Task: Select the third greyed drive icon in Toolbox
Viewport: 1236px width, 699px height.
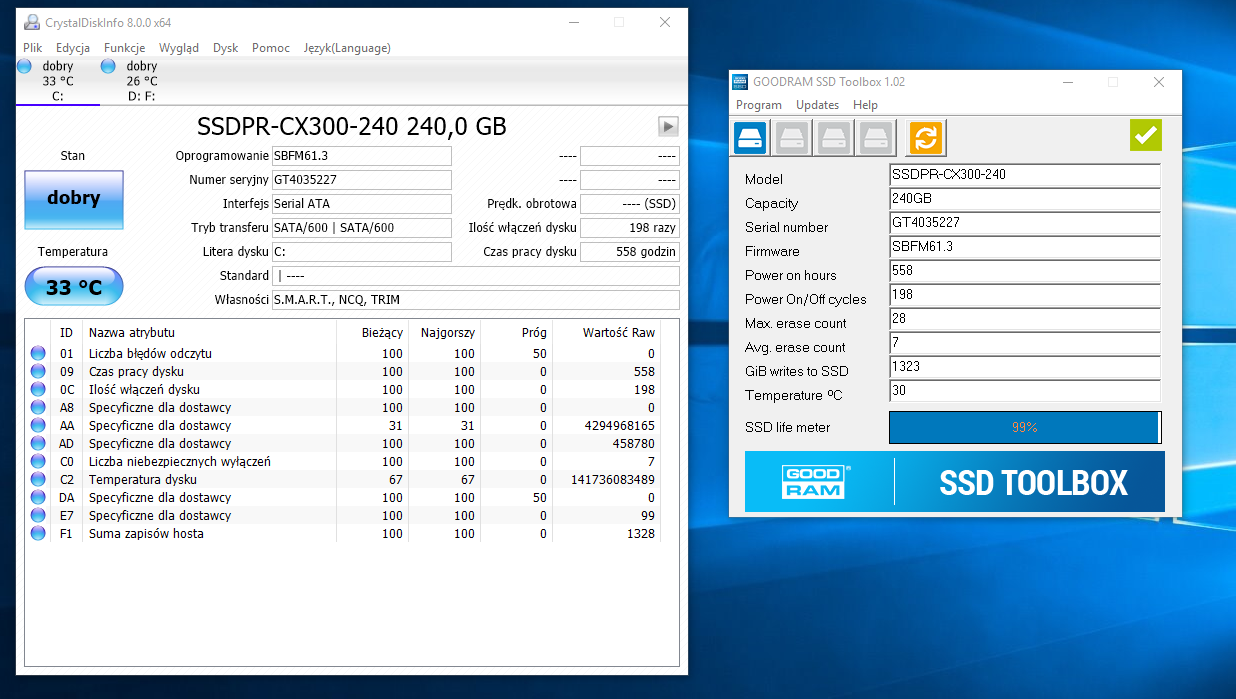Action: tap(834, 138)
